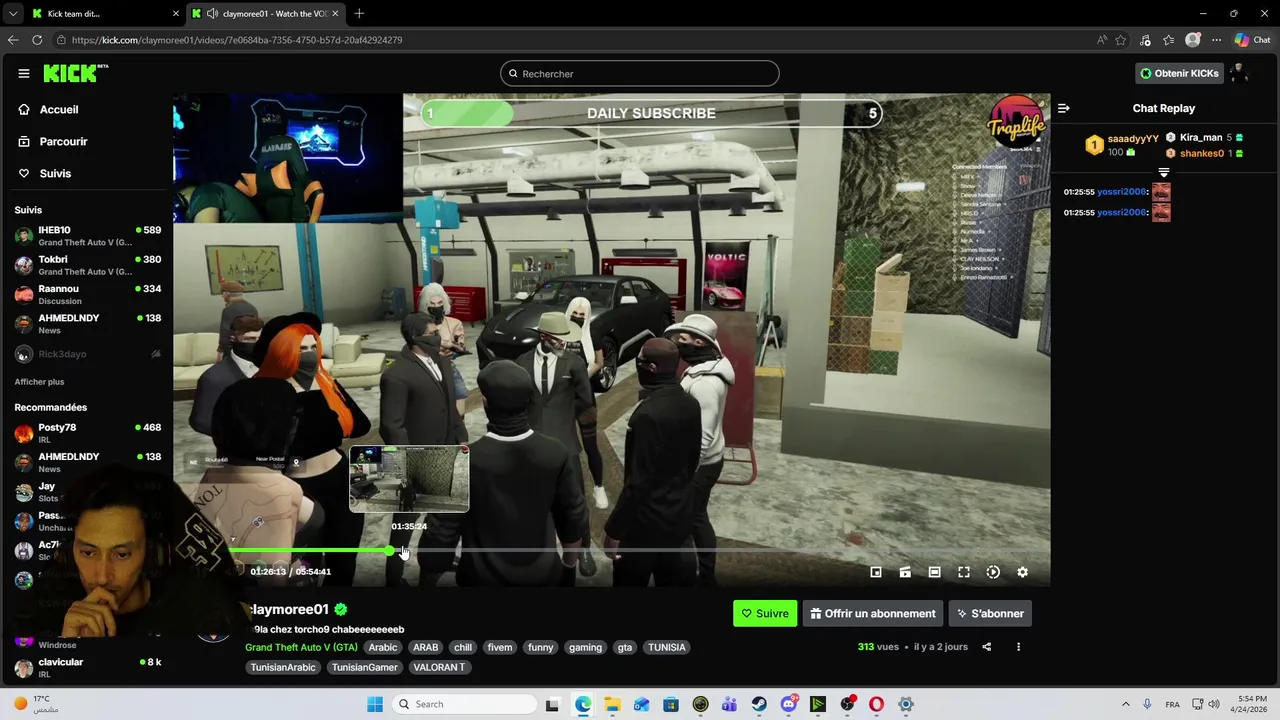Open the Posty78 recommended channel
The image size is (1280, 720).
point(87,433)
